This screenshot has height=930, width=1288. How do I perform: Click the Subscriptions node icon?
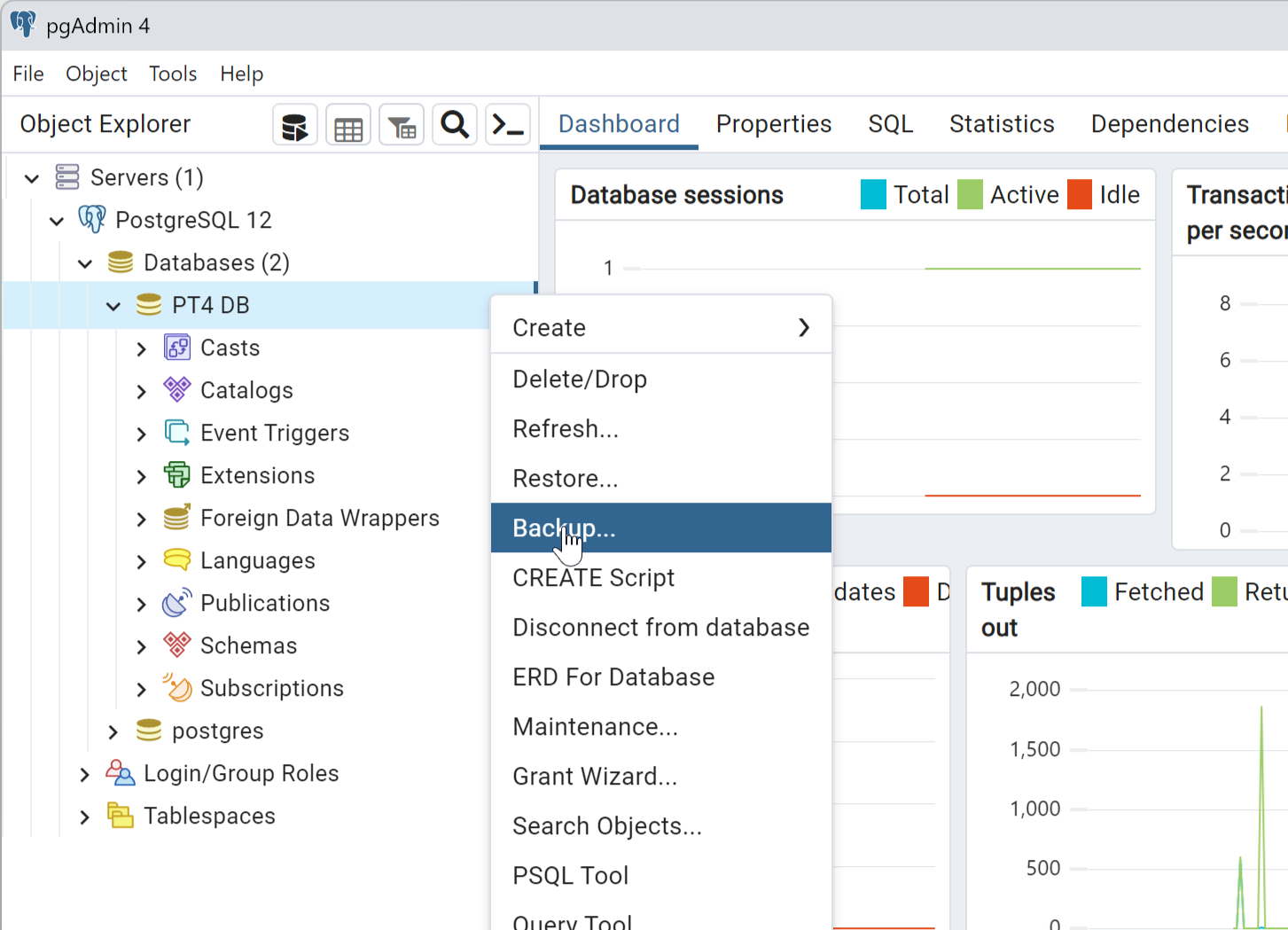coord(177,688)
